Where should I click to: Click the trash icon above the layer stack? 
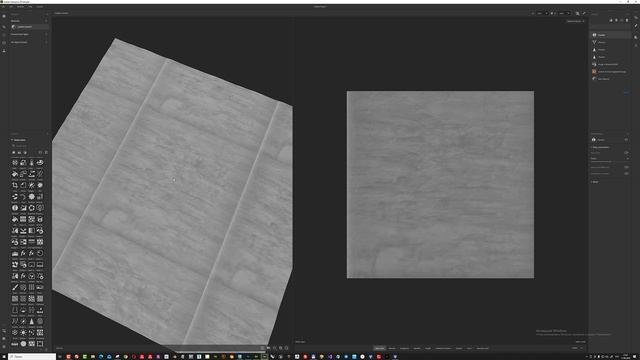pyautogui.click(x=627, y=20)
